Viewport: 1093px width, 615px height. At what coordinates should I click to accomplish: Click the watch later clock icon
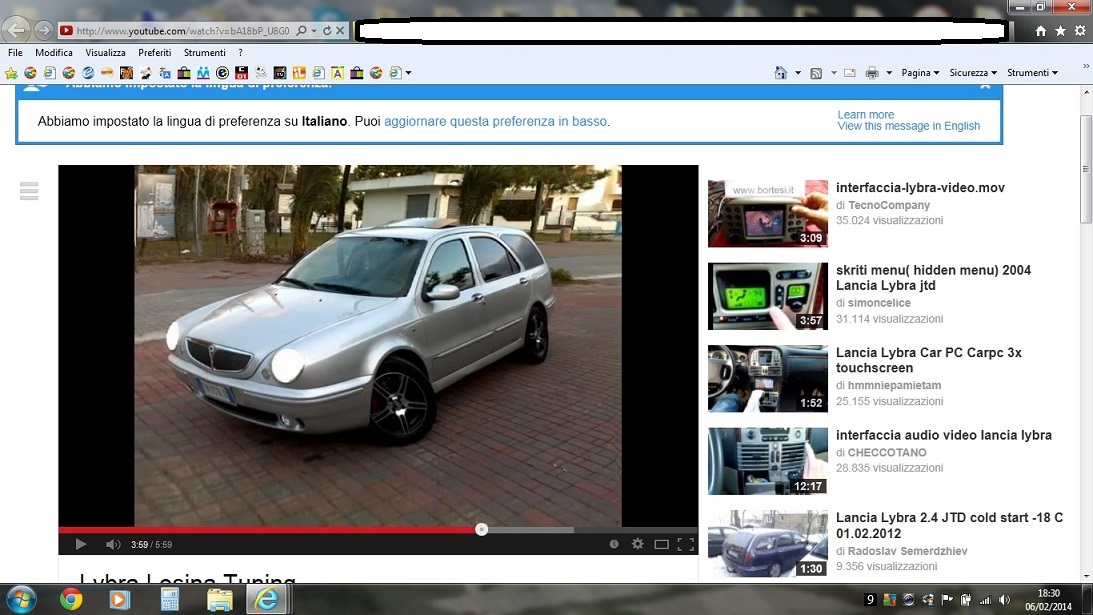click(x=614, y=544)
